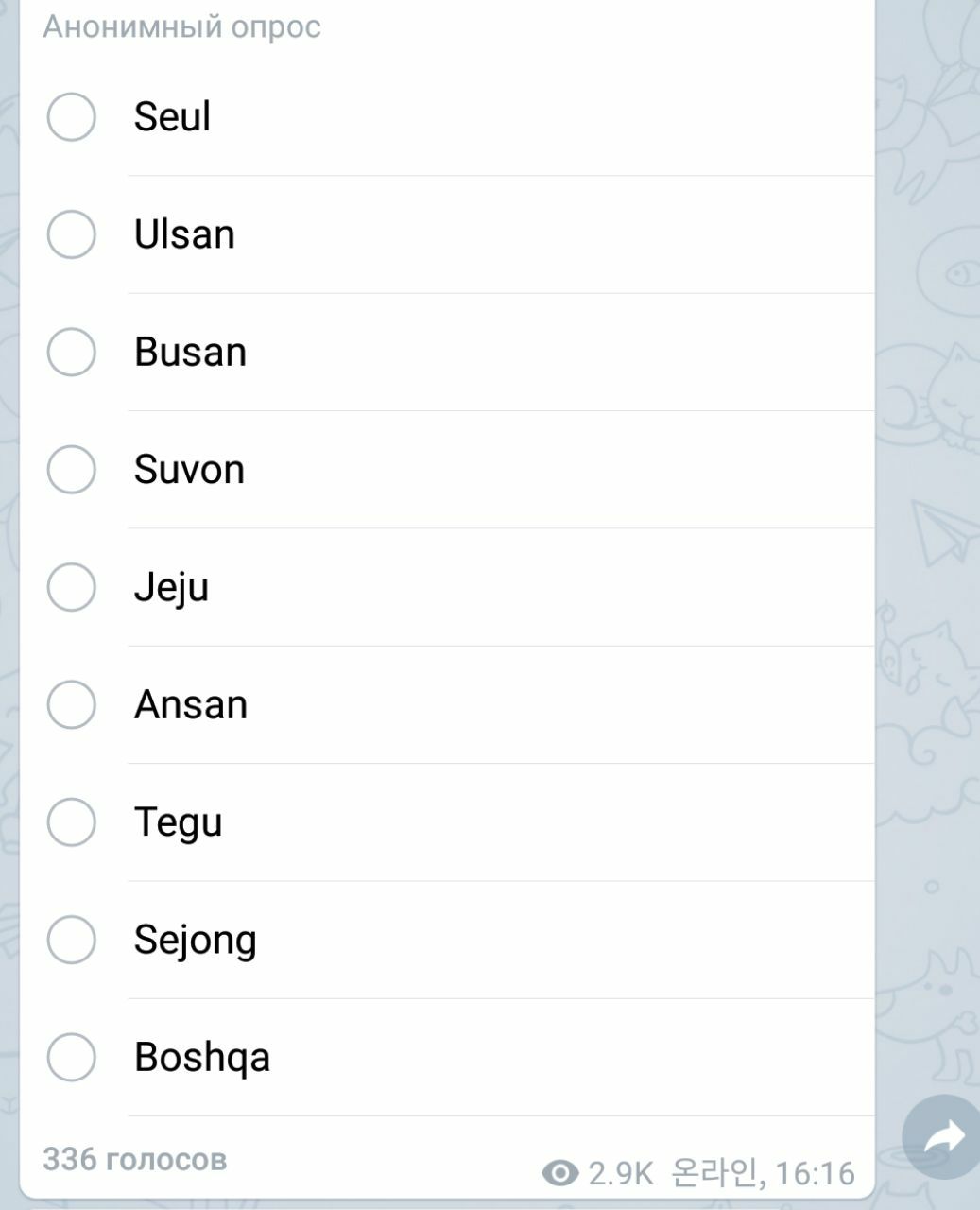
Task: Select the Ulsan radio button
Action: (72, 234)
